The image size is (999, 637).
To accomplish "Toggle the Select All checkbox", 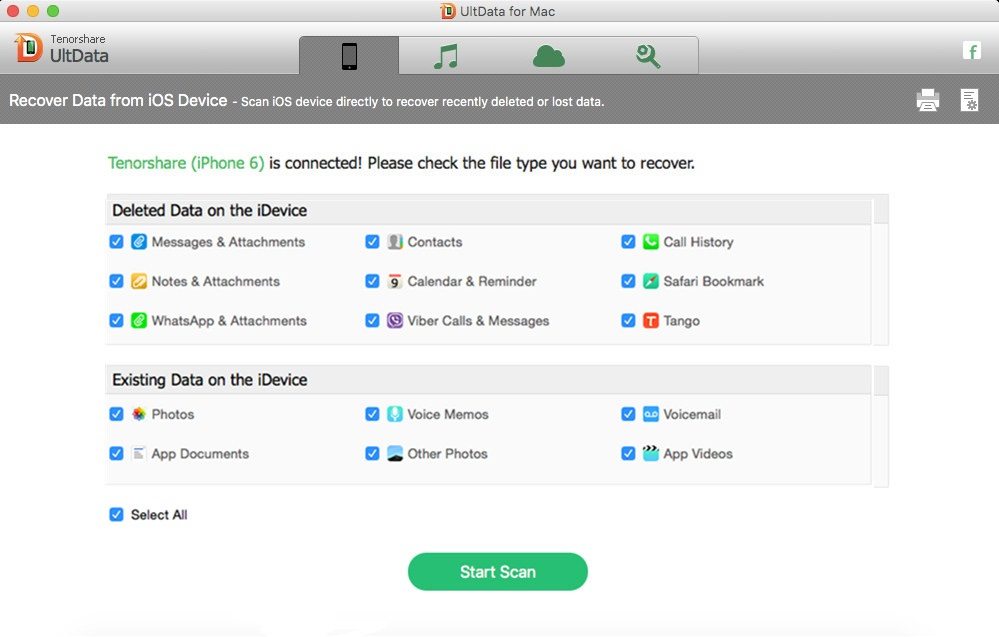I will (x=116, y=515).
